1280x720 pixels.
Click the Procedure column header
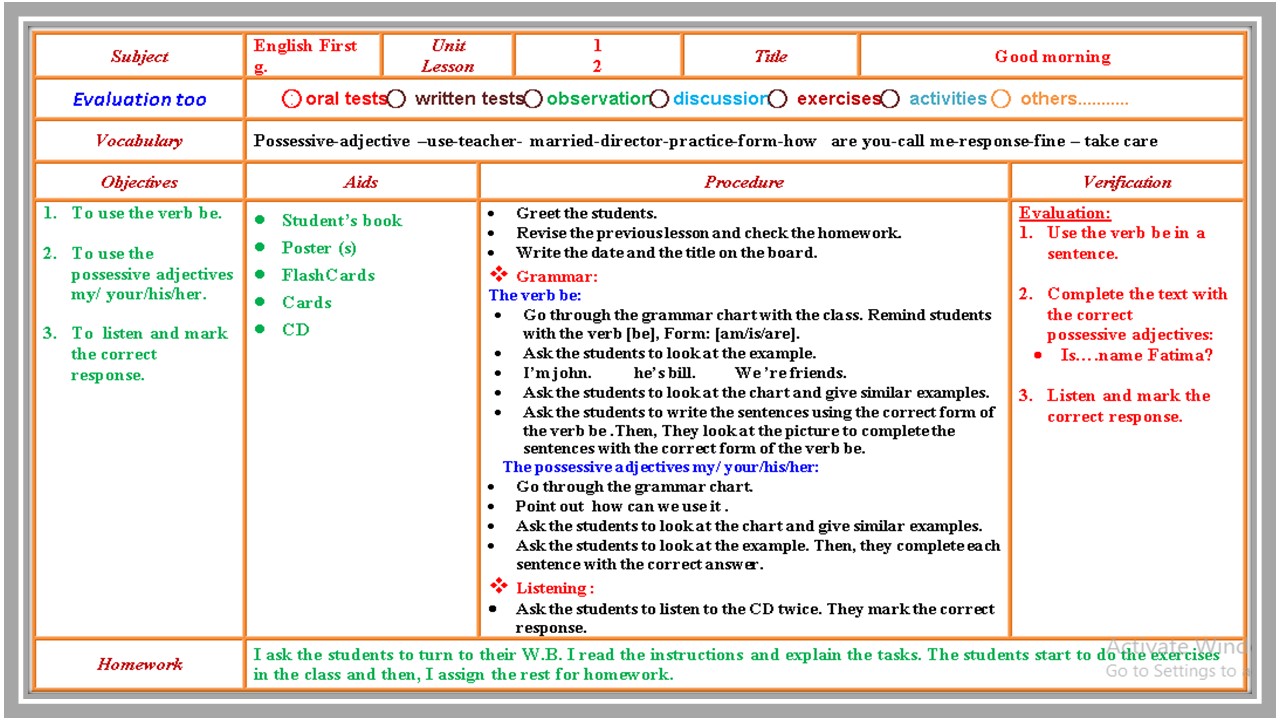744,182
